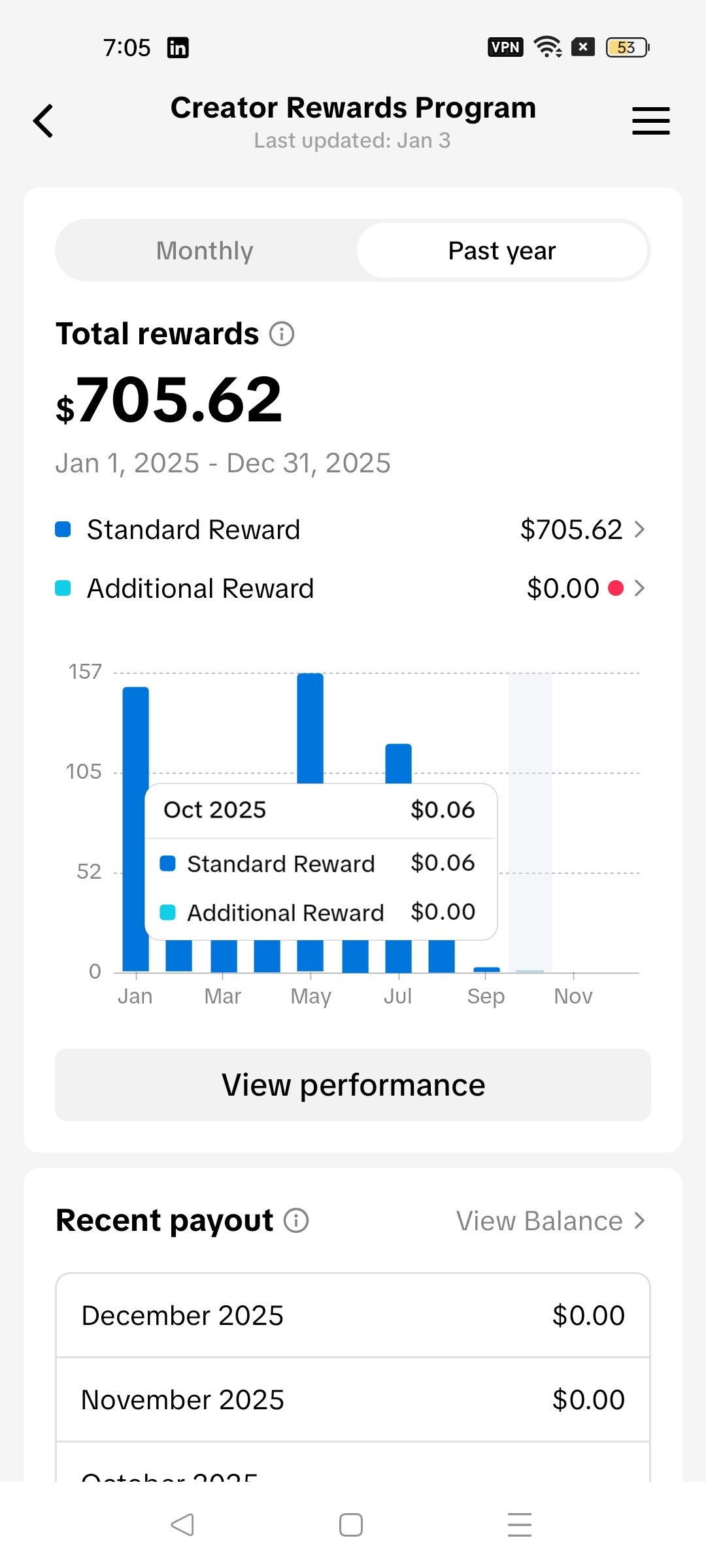The width and height of the screenshot is (706, 1568).
Task: Tap the cyan Additional Reward legend swatch
Action: pyautogui.click(x=63, y=589)
